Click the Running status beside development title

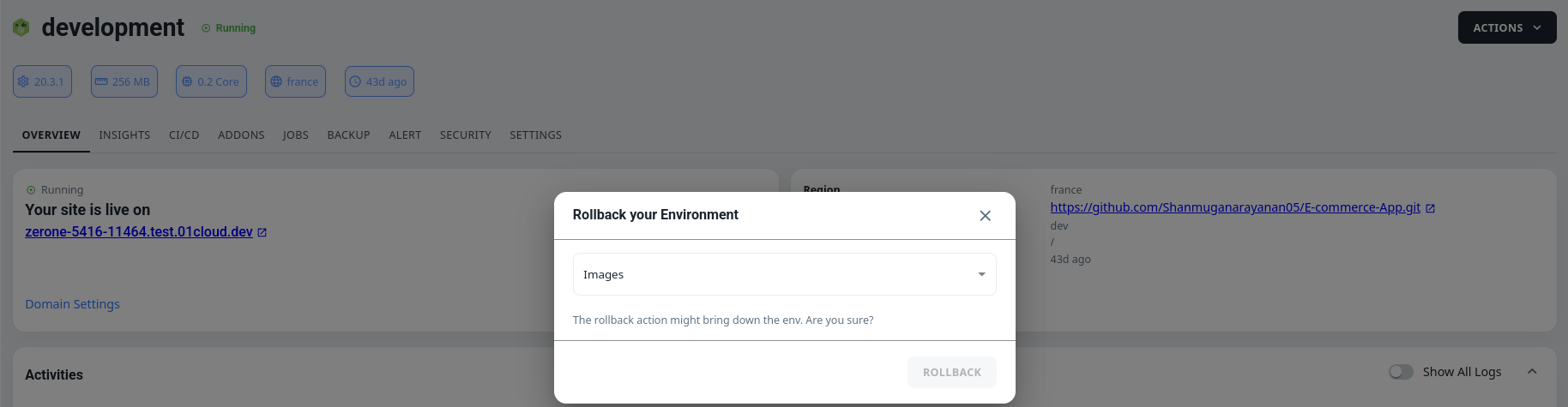228,28
